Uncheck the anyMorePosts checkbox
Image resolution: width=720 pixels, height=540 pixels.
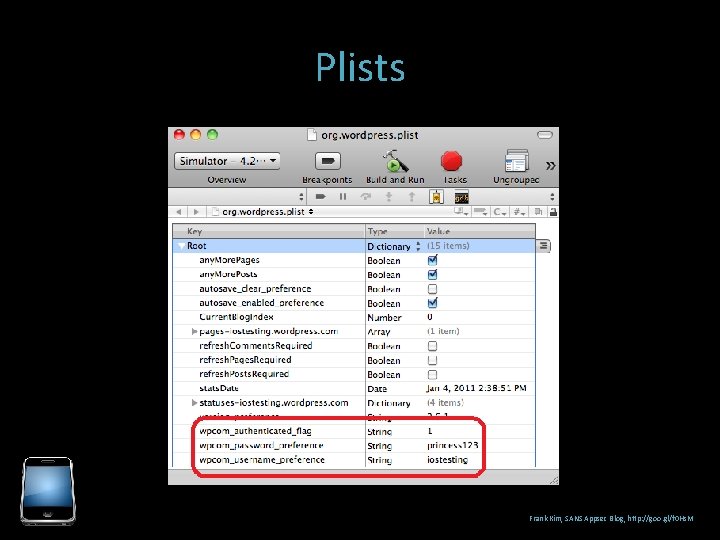tap(432, 275)
